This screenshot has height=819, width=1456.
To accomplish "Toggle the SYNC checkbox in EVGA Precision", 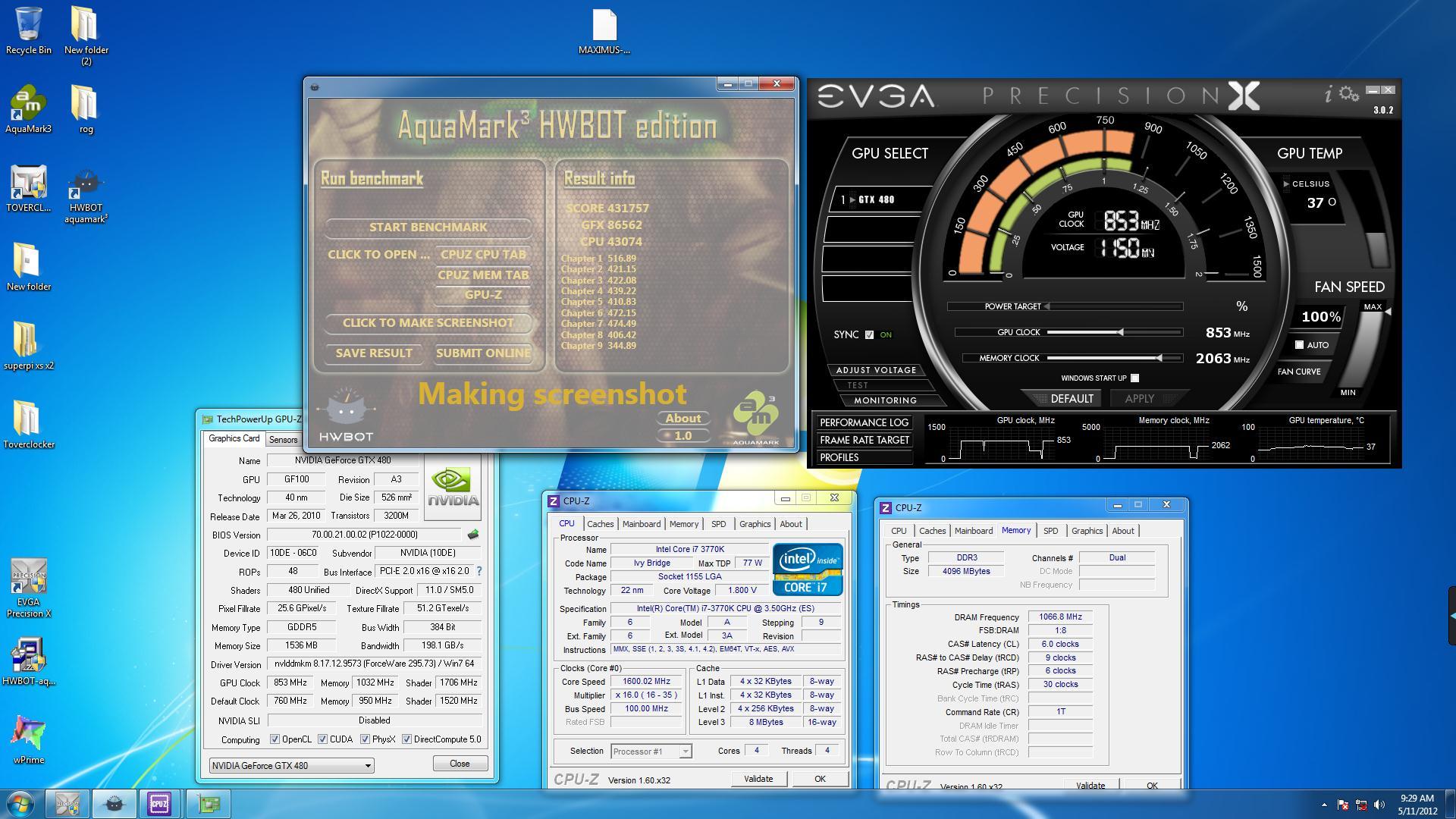I will click(x=869, y=334).
